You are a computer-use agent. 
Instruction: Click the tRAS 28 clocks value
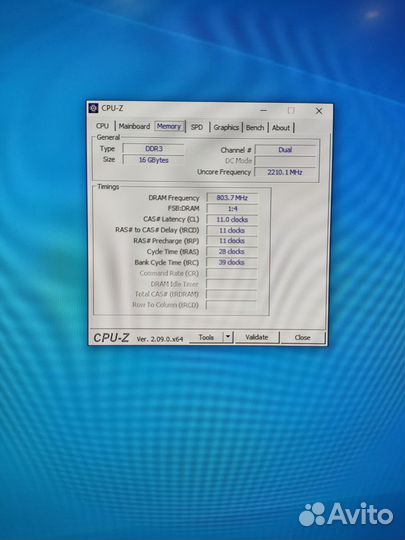point(232,252)
